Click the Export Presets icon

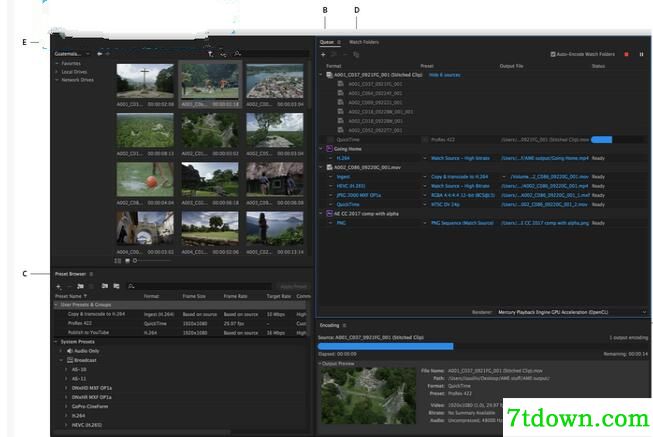(117, 286)
